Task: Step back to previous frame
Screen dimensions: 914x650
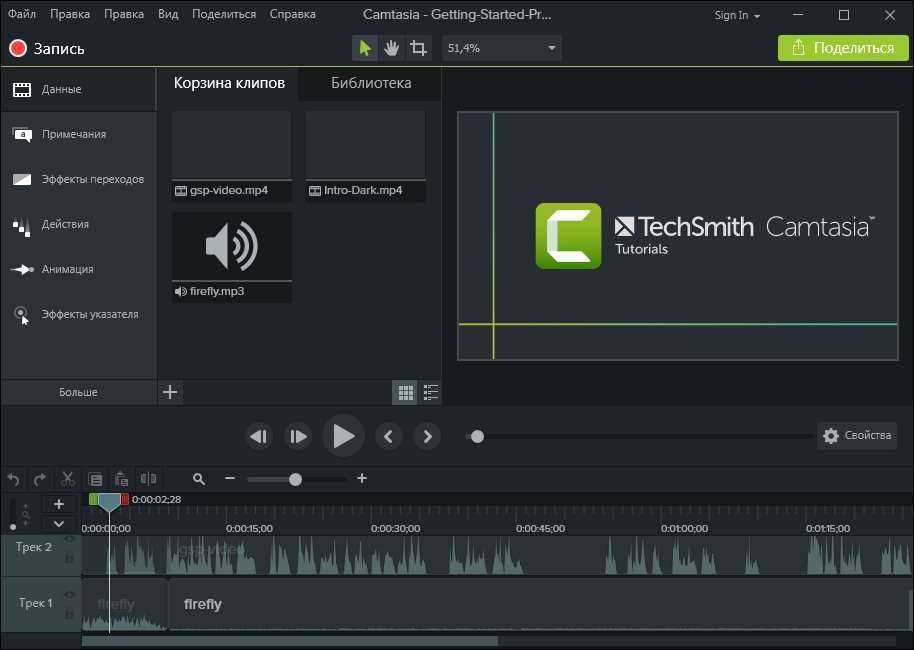Action: 259,436
